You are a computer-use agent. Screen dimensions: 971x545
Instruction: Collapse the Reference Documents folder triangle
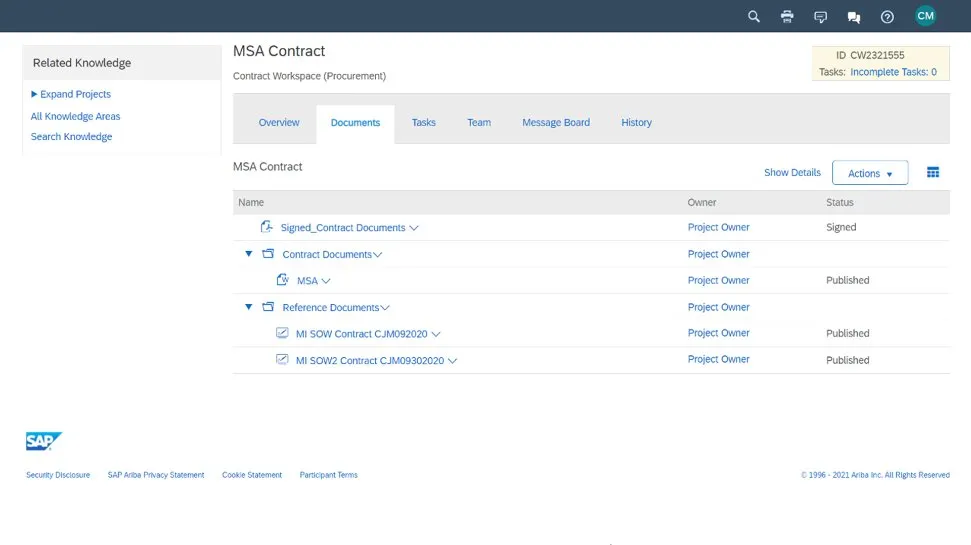(x=249, y=307)
